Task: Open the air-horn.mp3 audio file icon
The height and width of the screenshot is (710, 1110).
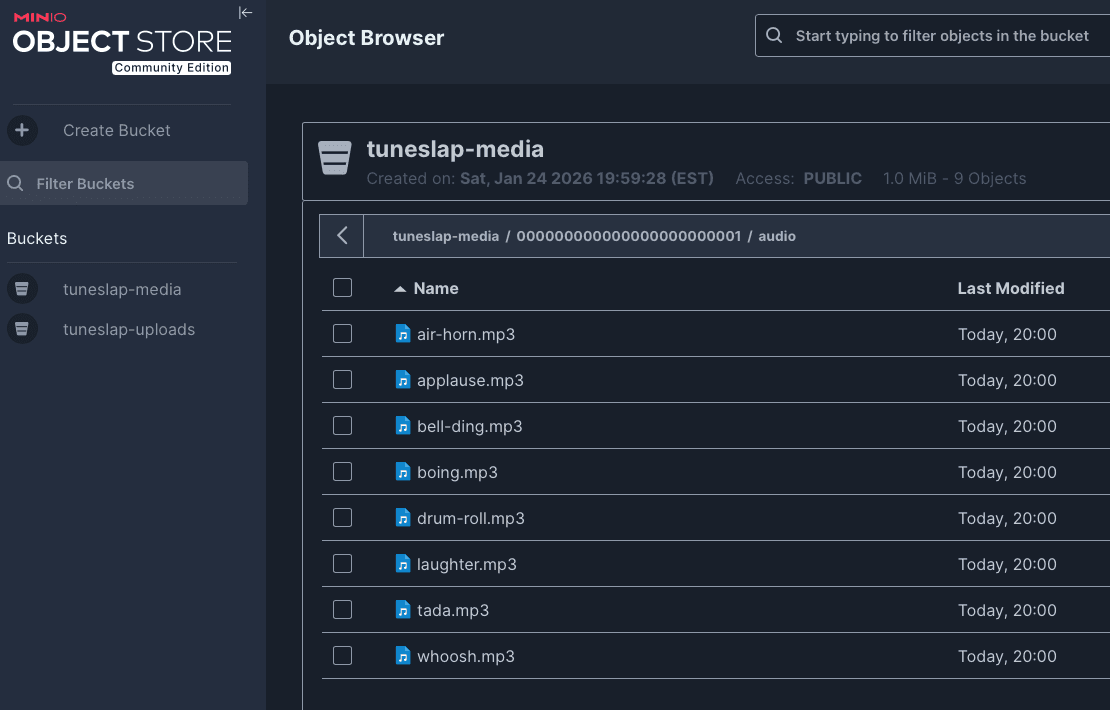Action: [403, 333]
